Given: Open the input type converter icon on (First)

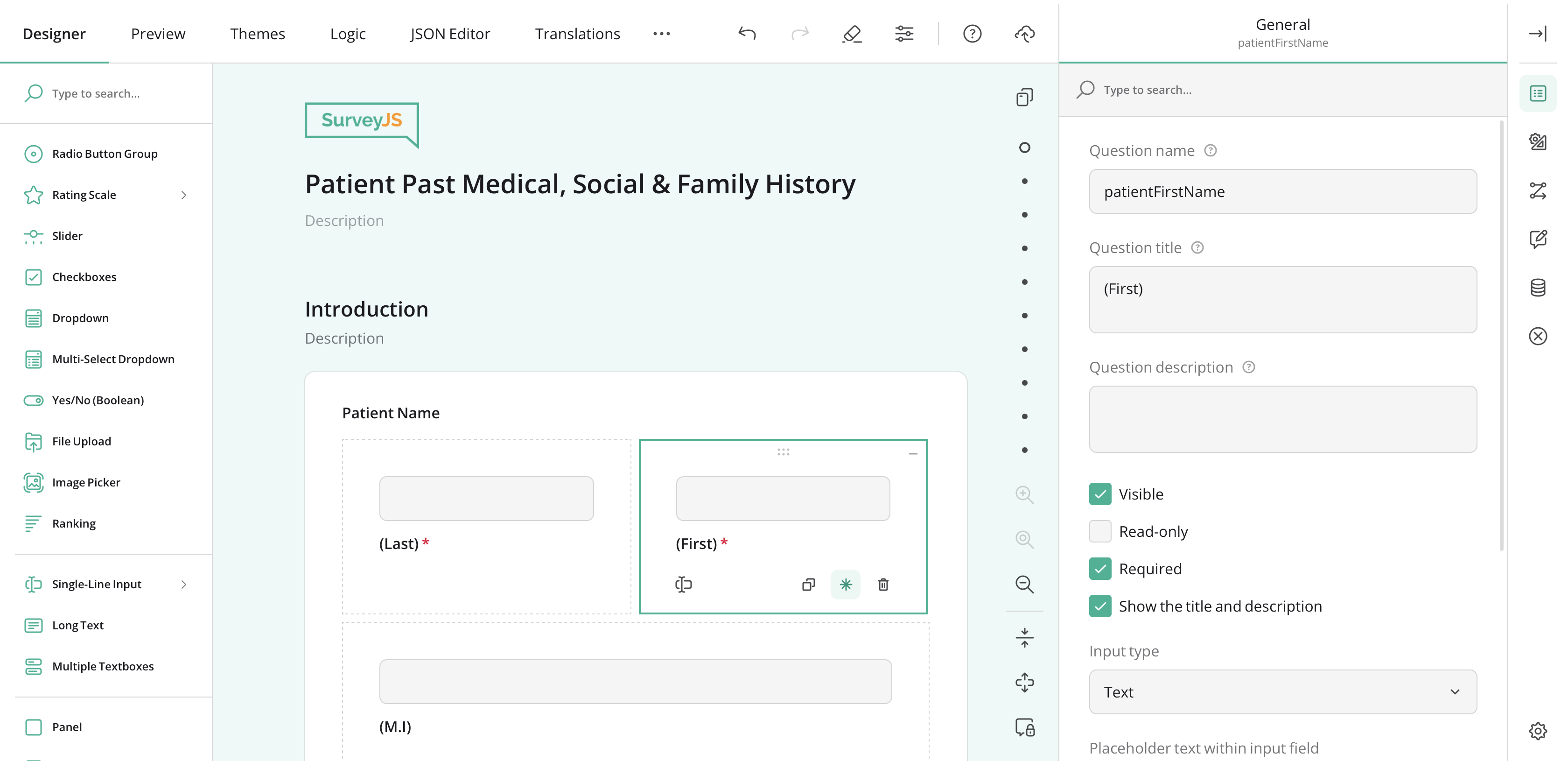Looking at the screenshot, I should coord(683,585).
